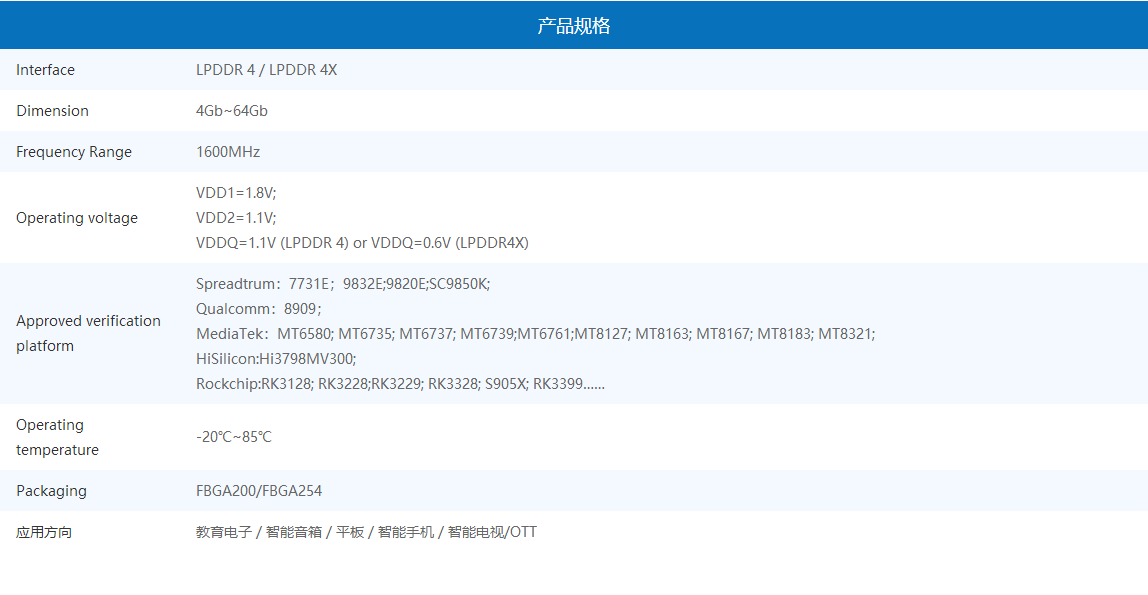Select the 应用方向 row label
This screenshot has width=1148, height=595.
[44, 532]
